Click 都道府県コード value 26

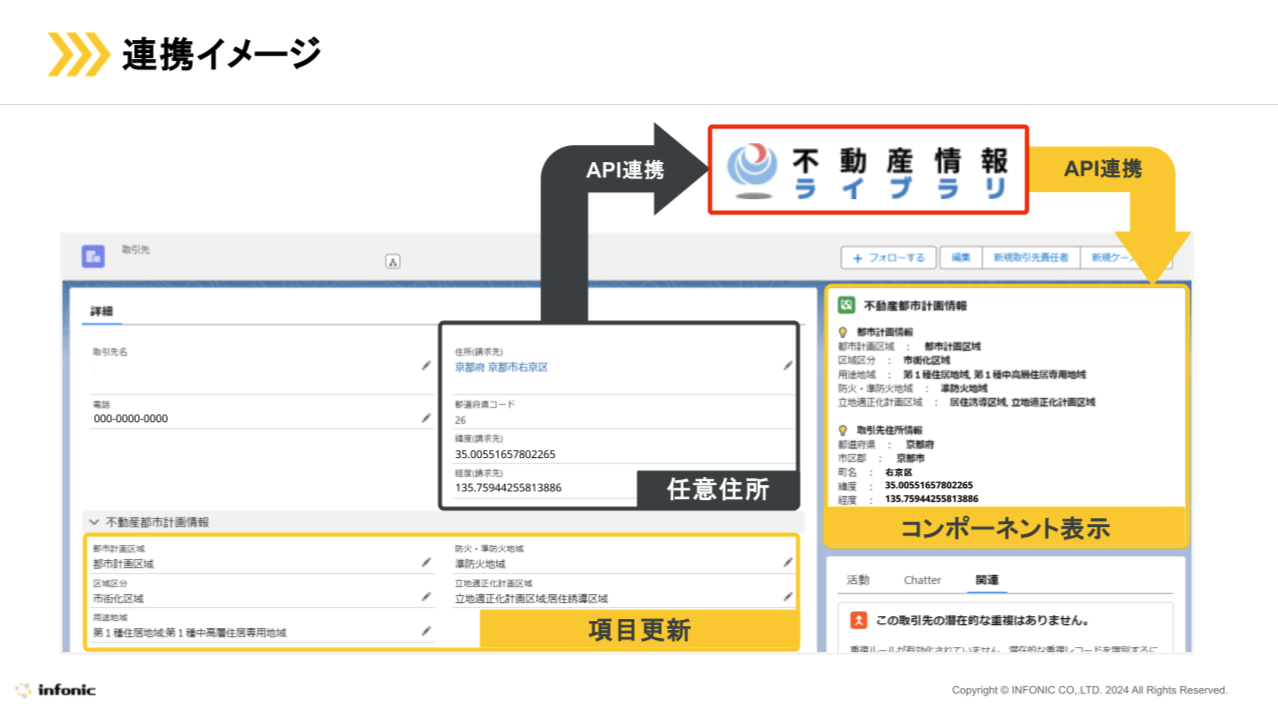(460, 420)
